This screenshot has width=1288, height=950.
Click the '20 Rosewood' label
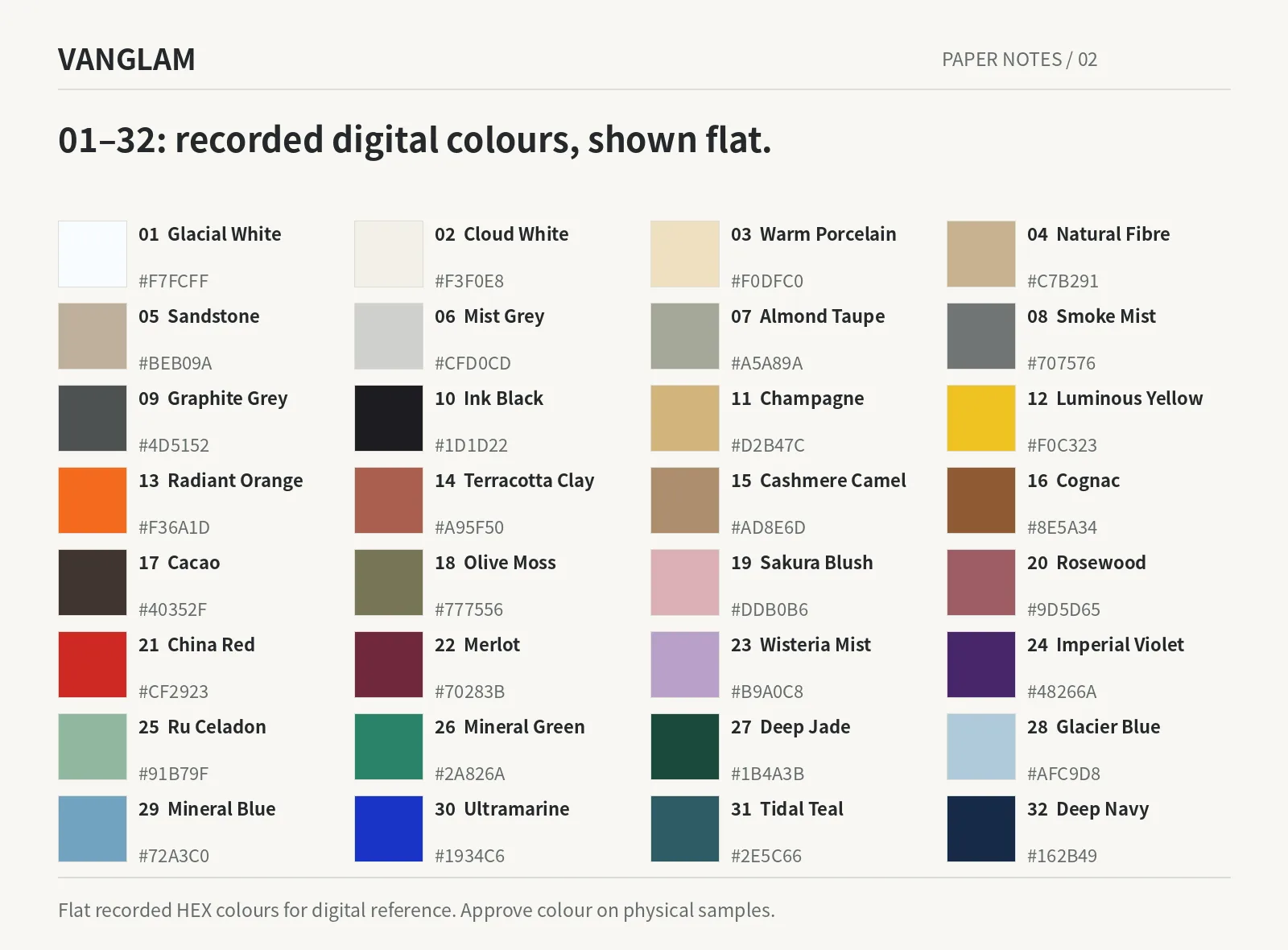click(1086, 563)
